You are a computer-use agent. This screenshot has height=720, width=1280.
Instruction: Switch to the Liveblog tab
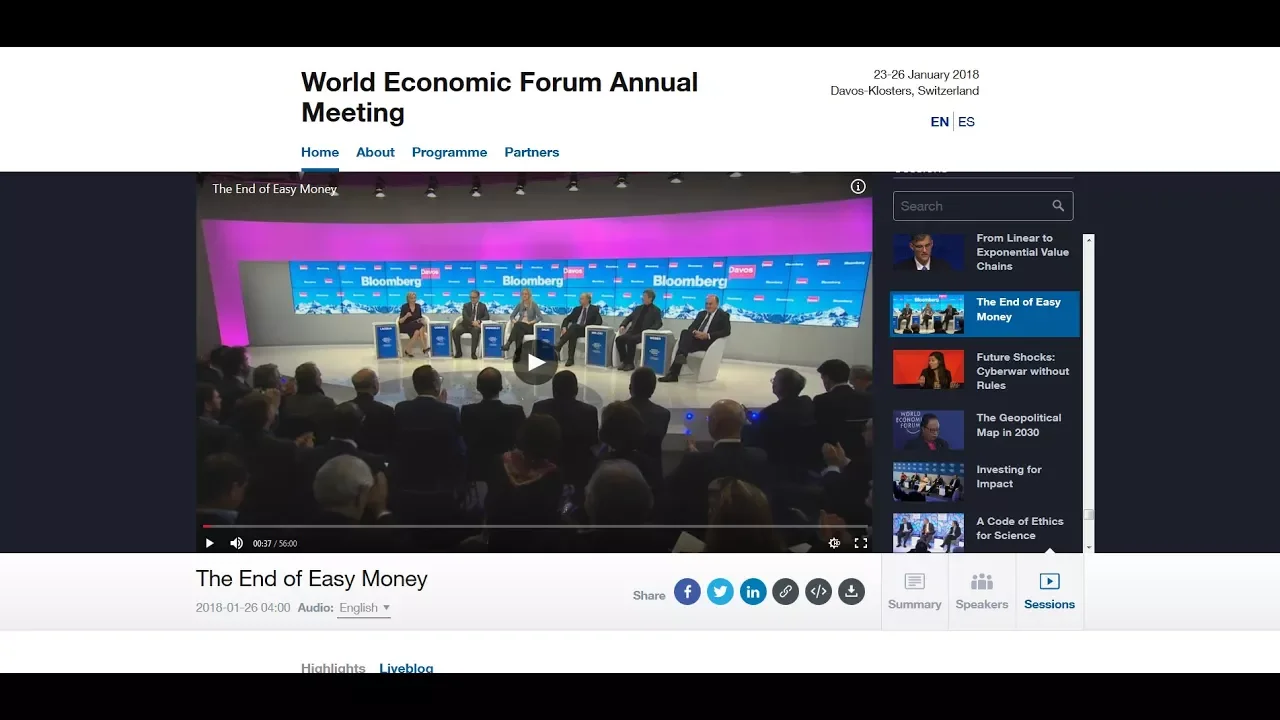point(406,668)
